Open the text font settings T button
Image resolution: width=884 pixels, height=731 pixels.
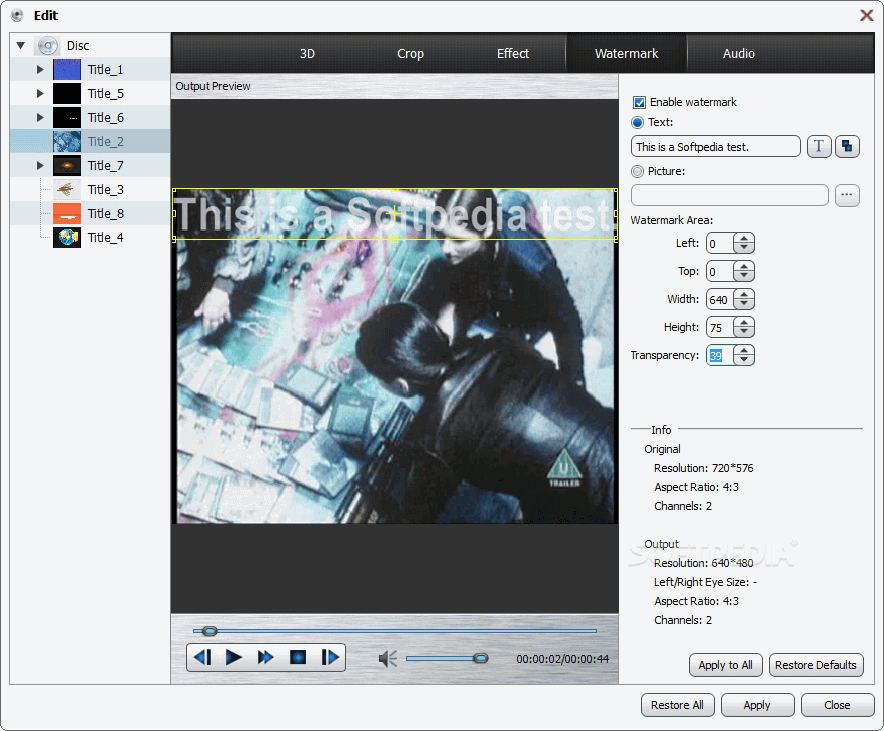tap(819, 147)
